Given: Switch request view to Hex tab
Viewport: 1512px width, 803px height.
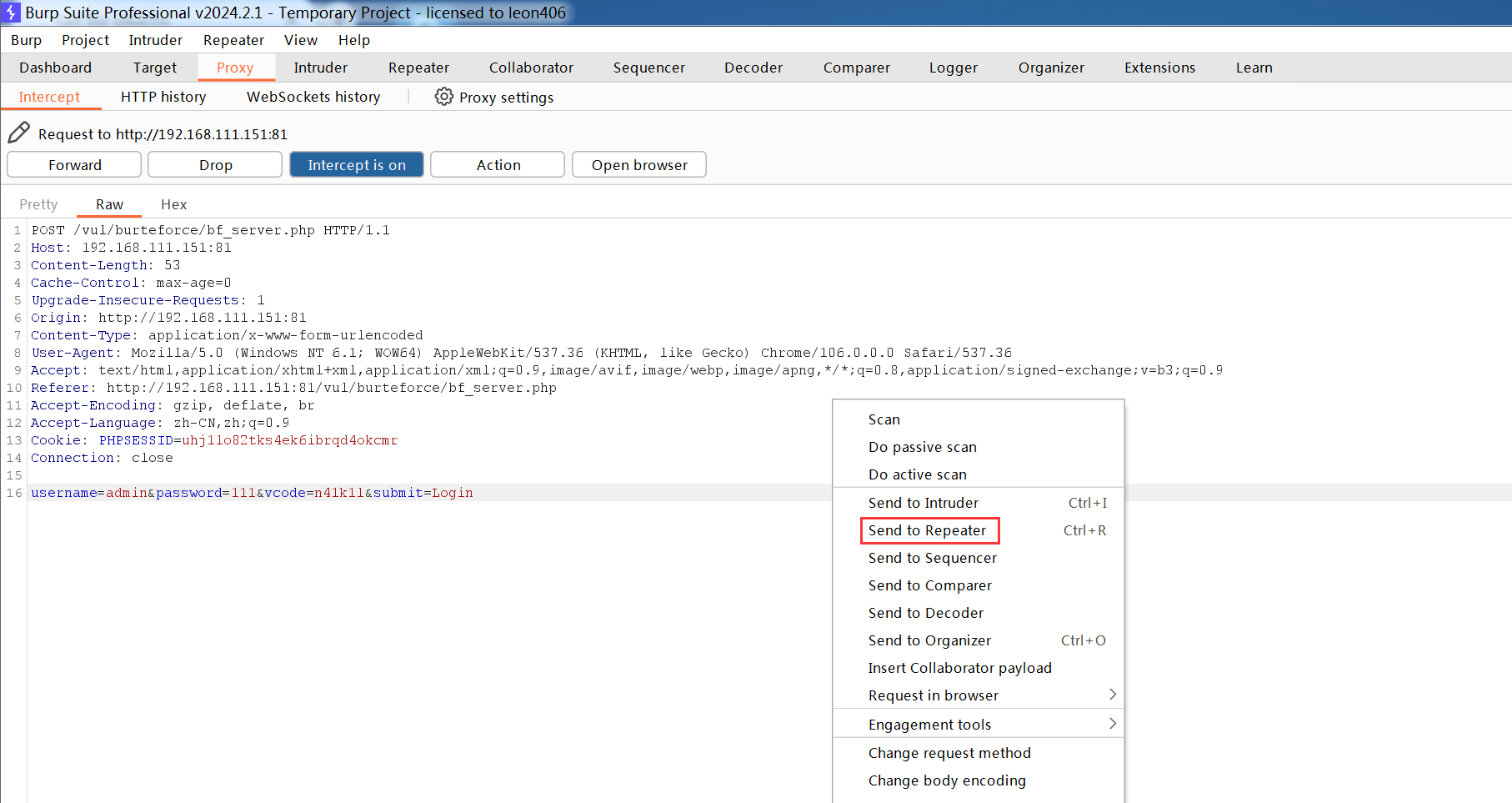Looking at the screenshot, I should (x=173, y=204).
